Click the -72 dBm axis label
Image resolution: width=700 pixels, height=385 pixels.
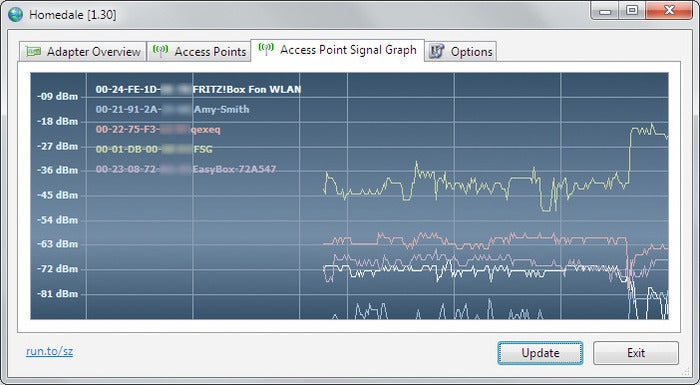pos(57,269)
